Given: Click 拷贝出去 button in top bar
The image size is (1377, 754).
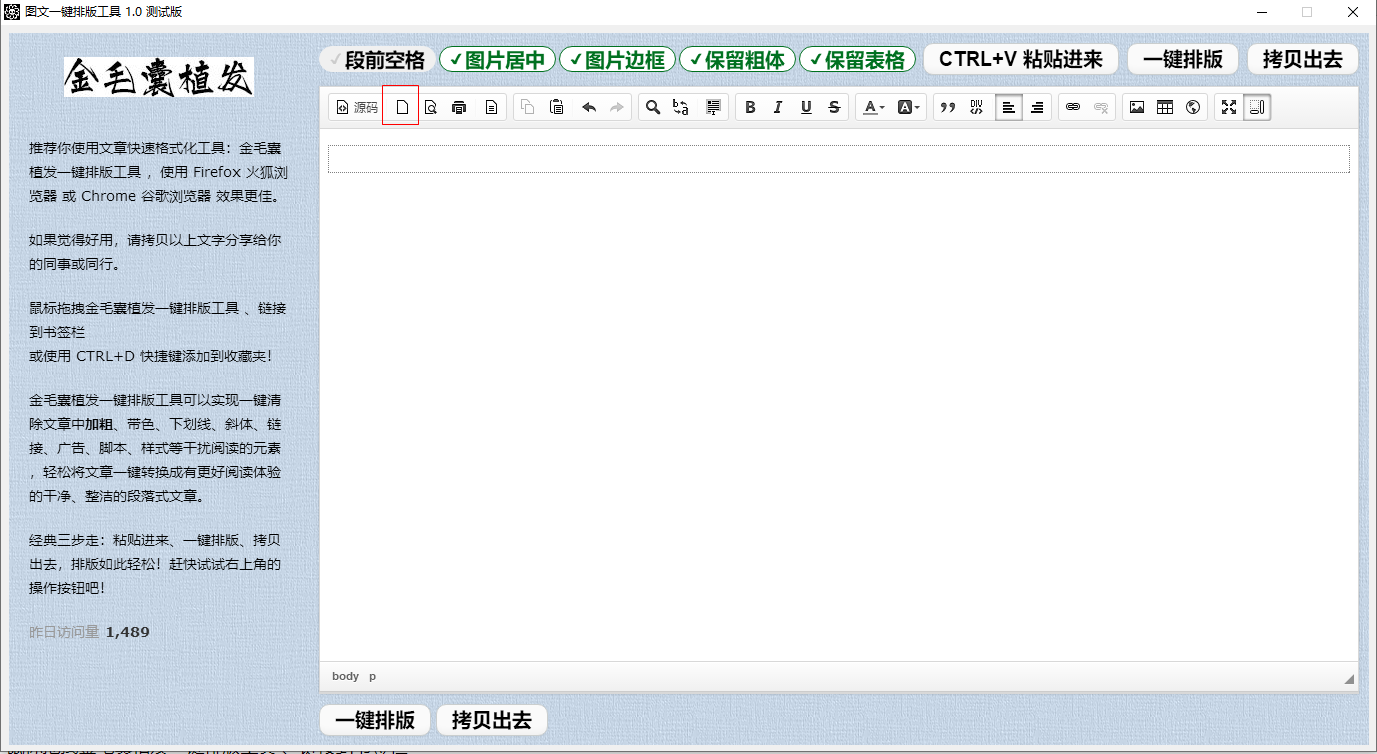Looking at the screenshot, I should [x=1303, y=59].
